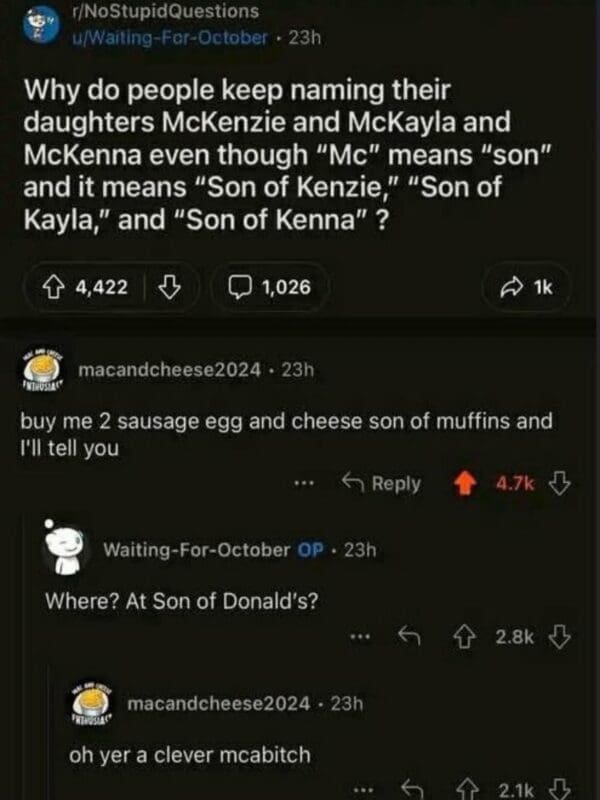Upvote the Son of Donald's comment
Screen dimensions: 600x800
[463, 634]
